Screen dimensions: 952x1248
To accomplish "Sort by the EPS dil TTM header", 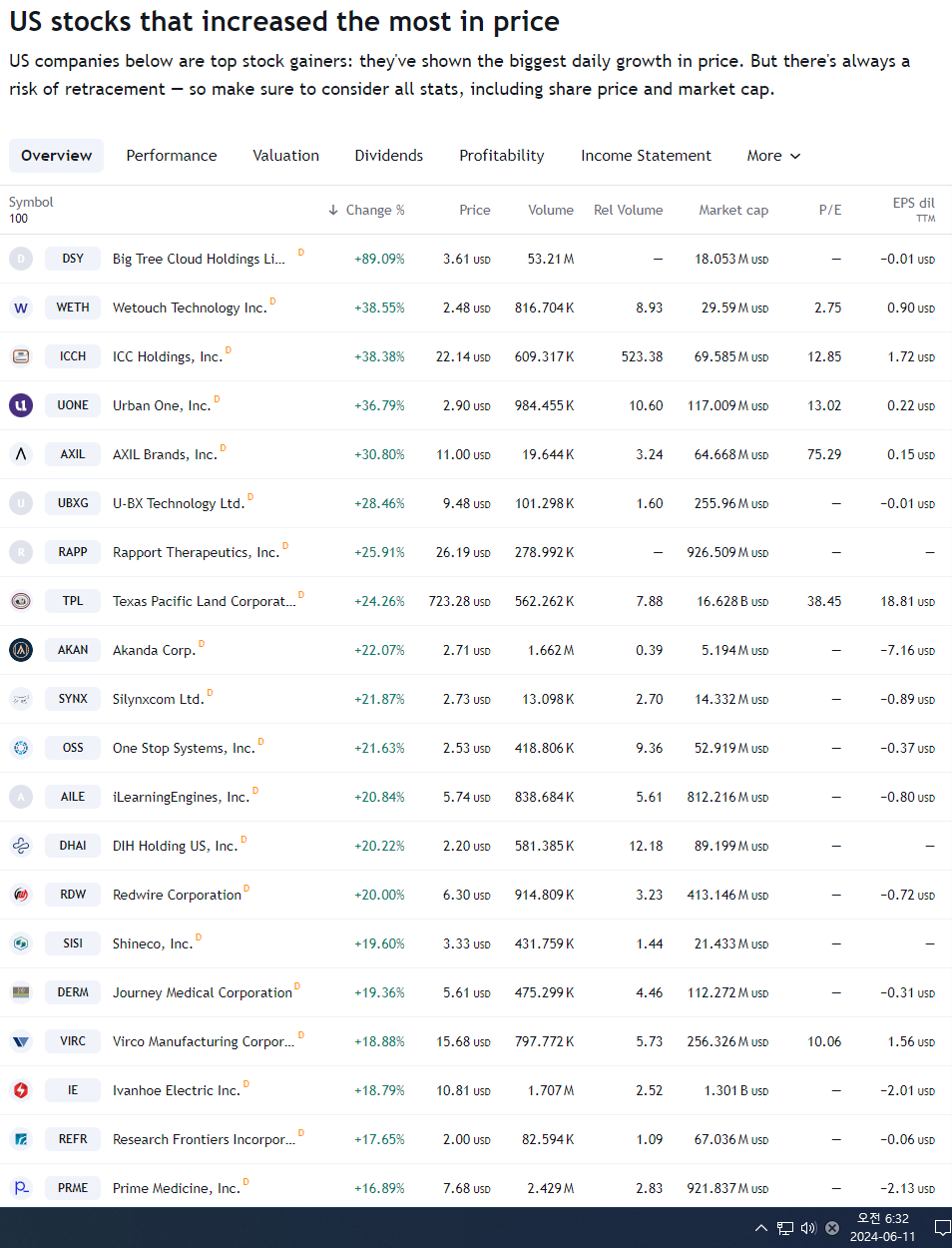I will 914,210.
